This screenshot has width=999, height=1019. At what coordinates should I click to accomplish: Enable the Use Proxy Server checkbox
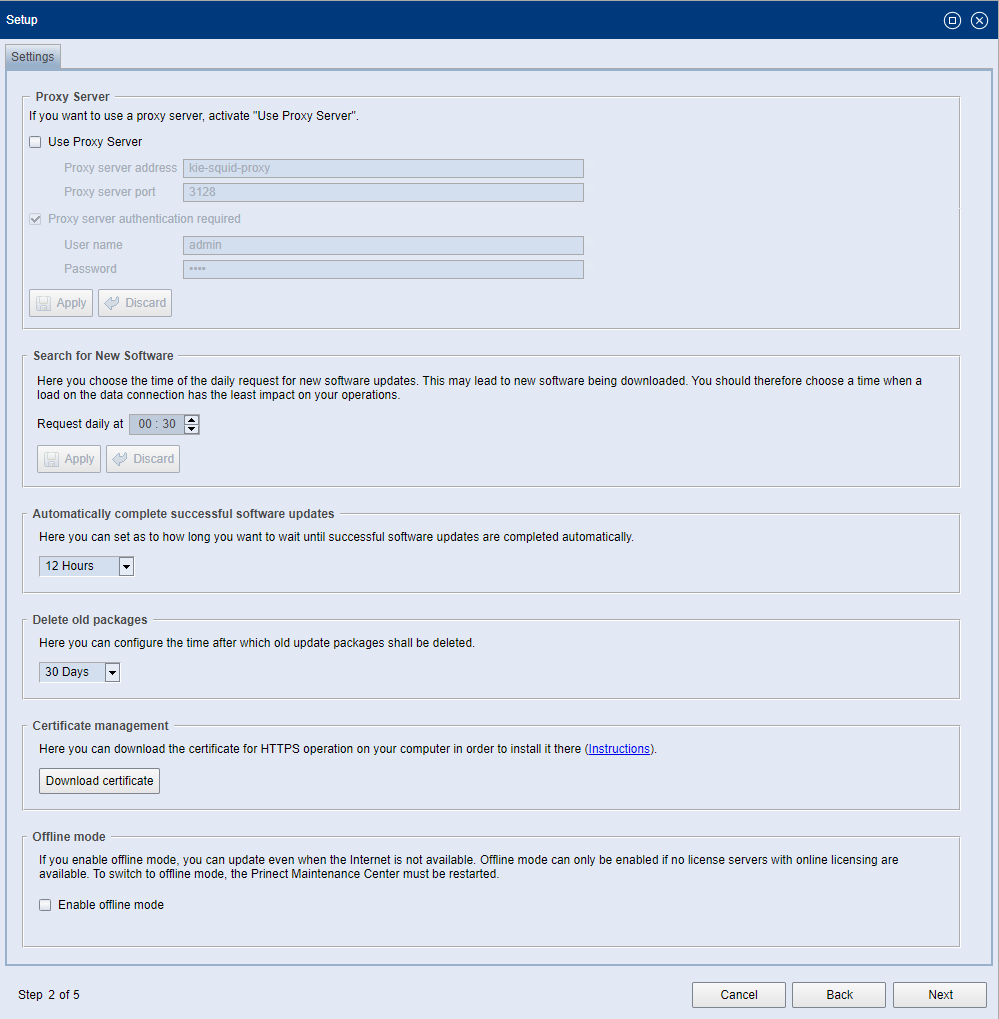[35, 142]
